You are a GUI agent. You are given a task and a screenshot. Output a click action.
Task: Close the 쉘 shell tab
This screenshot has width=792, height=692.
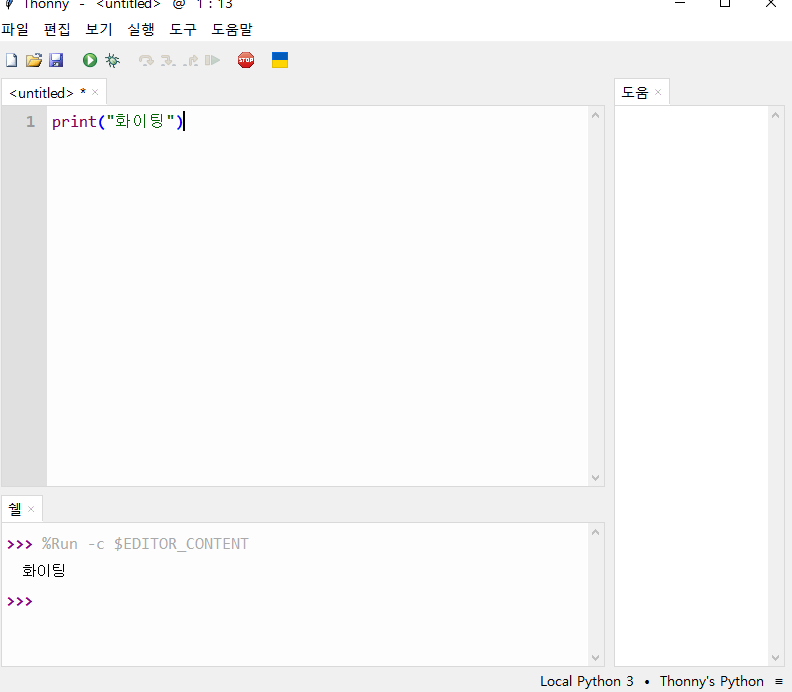point(31,509)
